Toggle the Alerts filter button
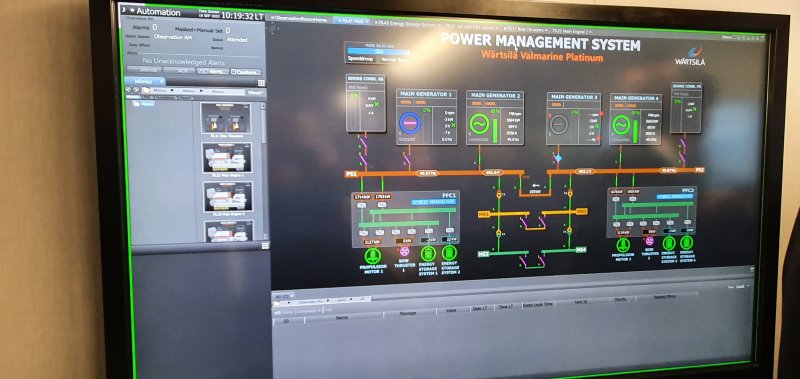 point(212,71)
